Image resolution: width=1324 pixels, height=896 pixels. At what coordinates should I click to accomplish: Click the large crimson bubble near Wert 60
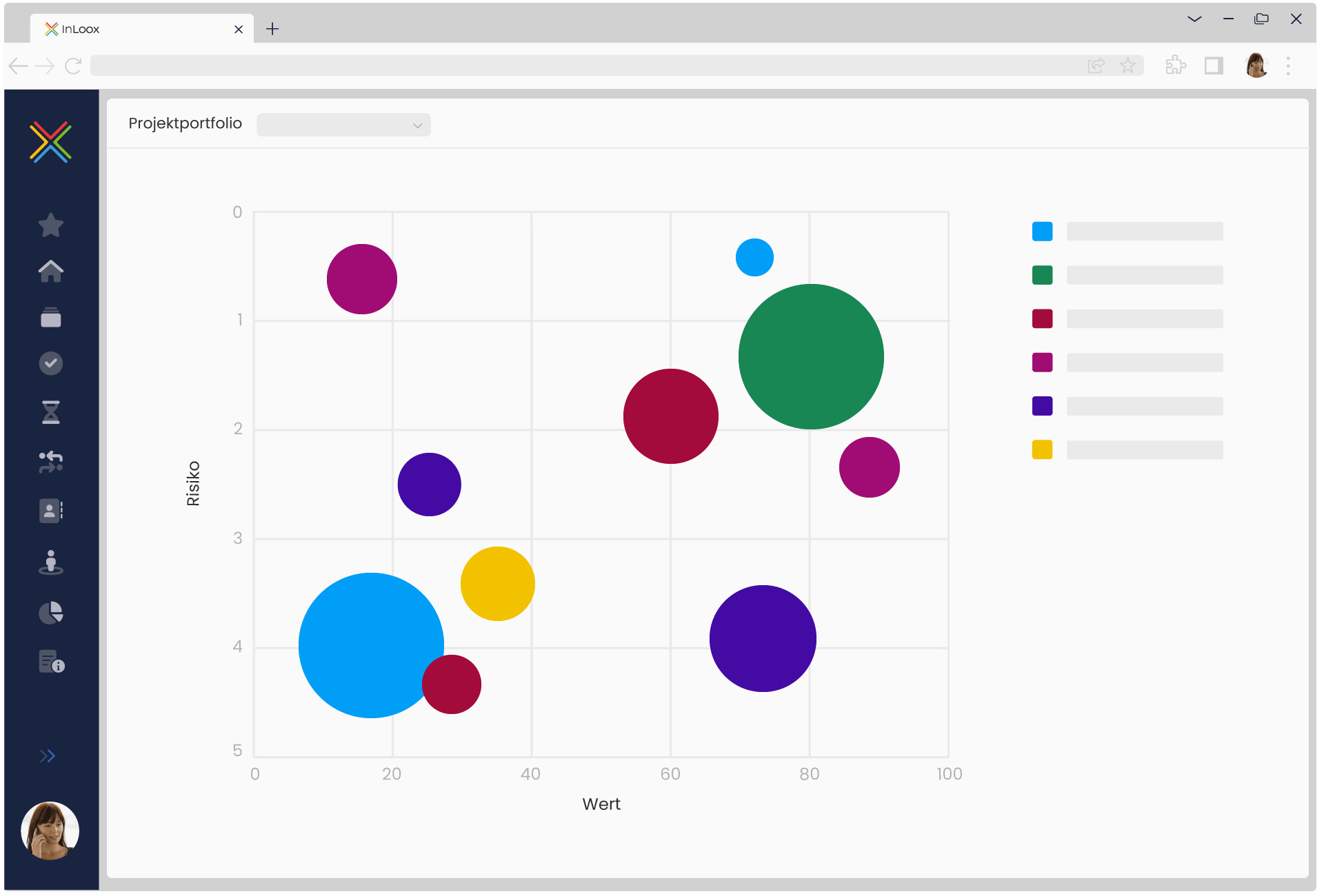pyautogui.click(x=670, y=416)
